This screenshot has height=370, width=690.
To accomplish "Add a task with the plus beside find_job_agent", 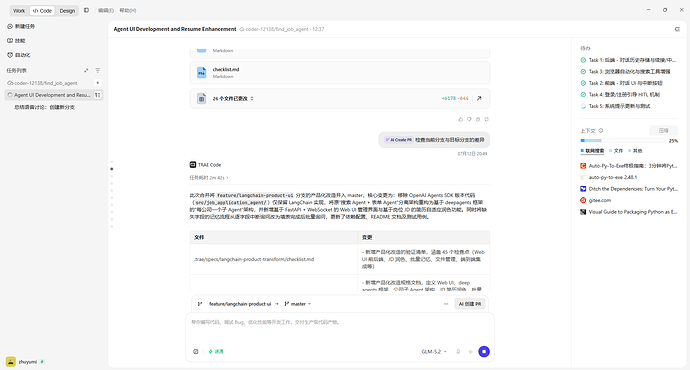I will (98, 83).
